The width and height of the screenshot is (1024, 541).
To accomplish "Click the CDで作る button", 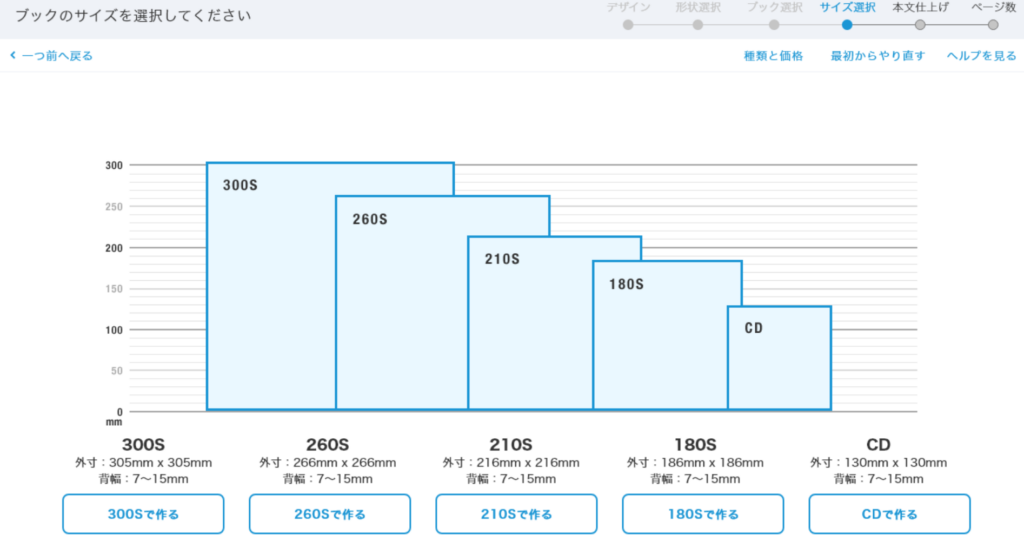I will (x=889, y=514).
